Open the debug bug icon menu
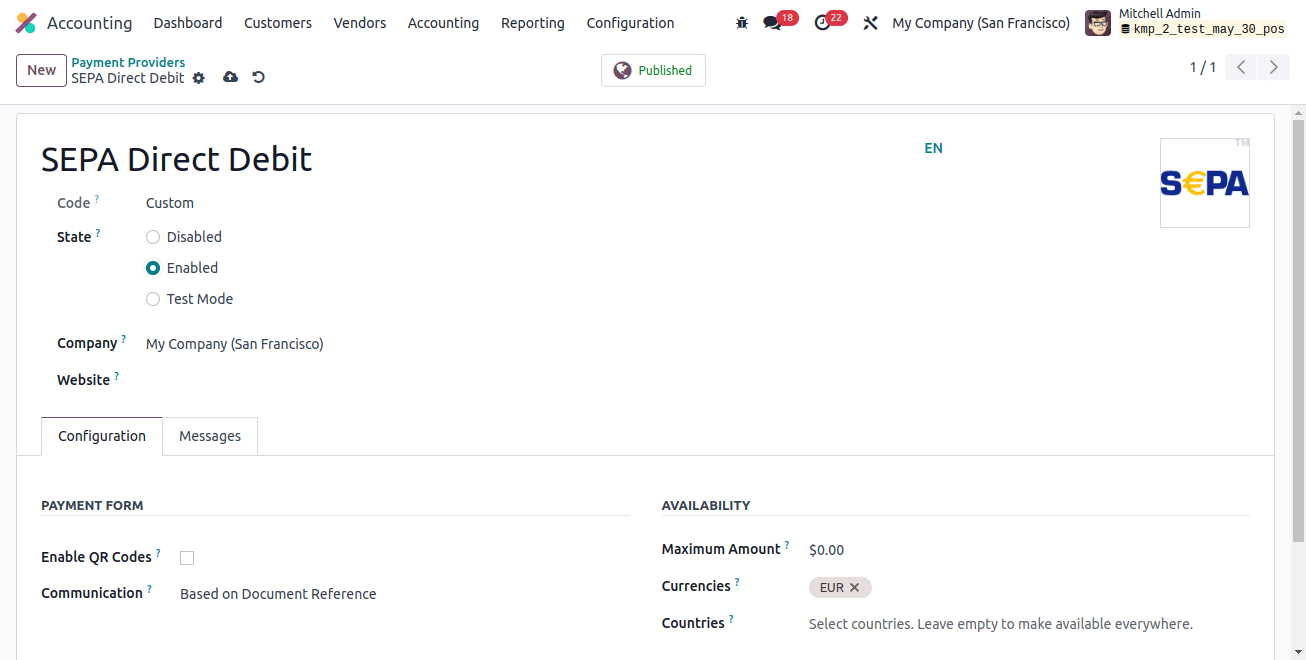Image resolution: width=1306 pixels, height=660 pixels. pos(741,23)
